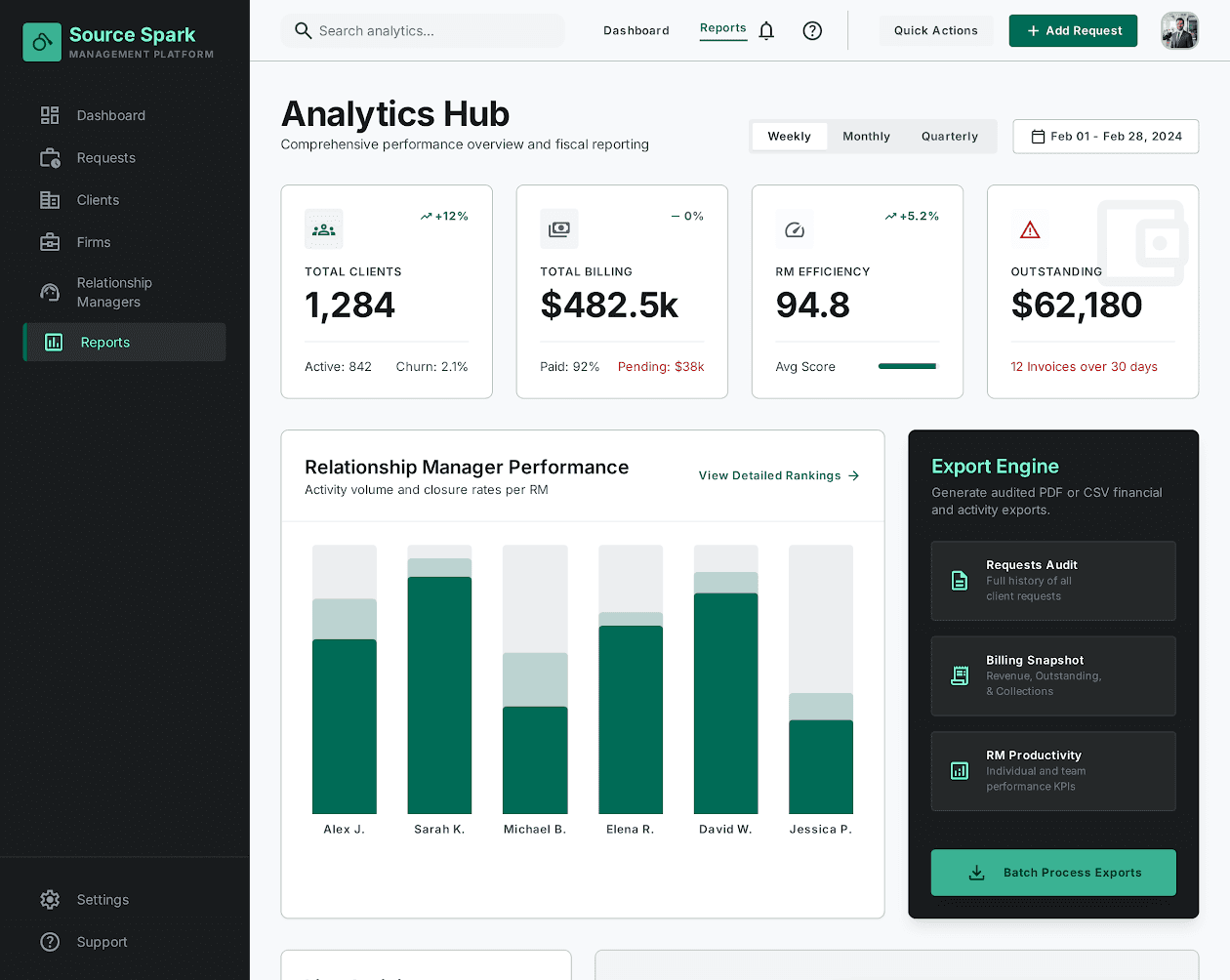Click the download icon on Batch Process
The height and width of the screenshot is (980, 1230).
[x=976, y=873]
